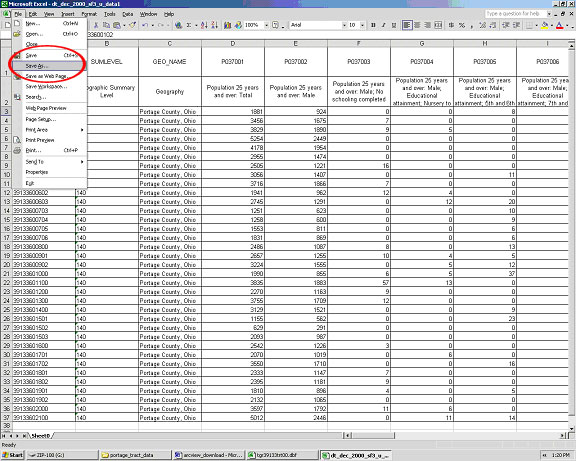Click the Cut scissors icon

[96, 25]
